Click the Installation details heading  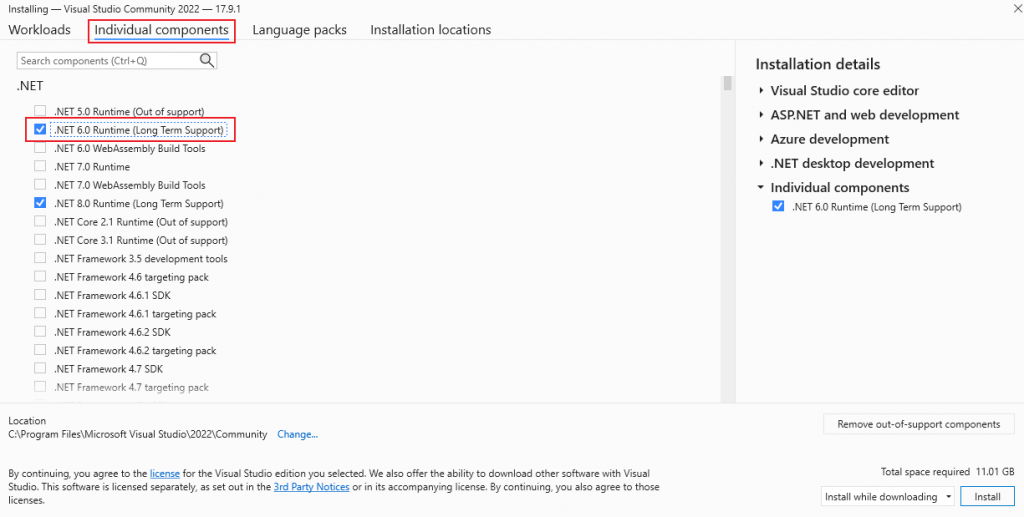pos(818,64)
